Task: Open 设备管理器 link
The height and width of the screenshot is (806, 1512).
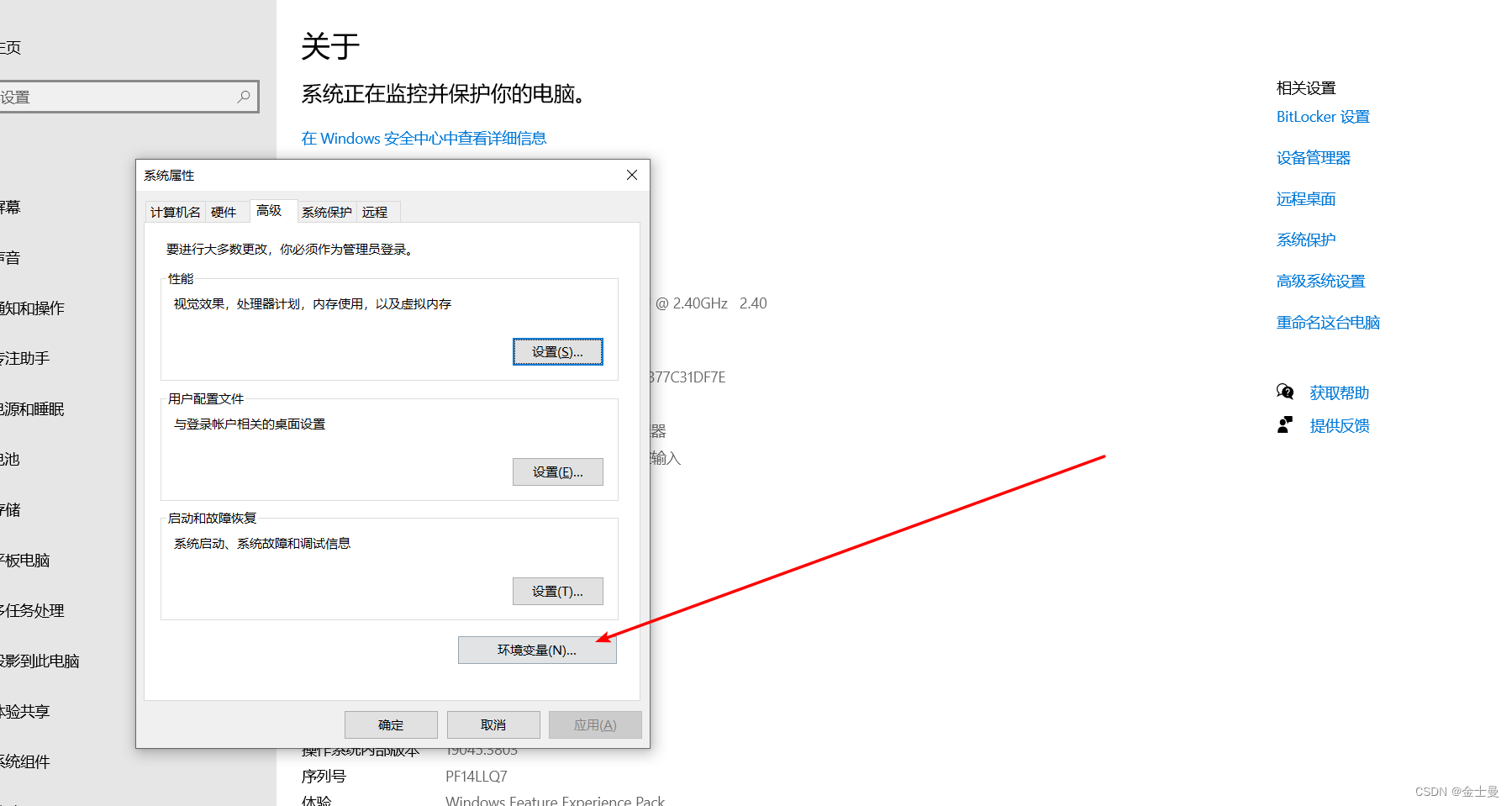Action: pos(1314,158)
